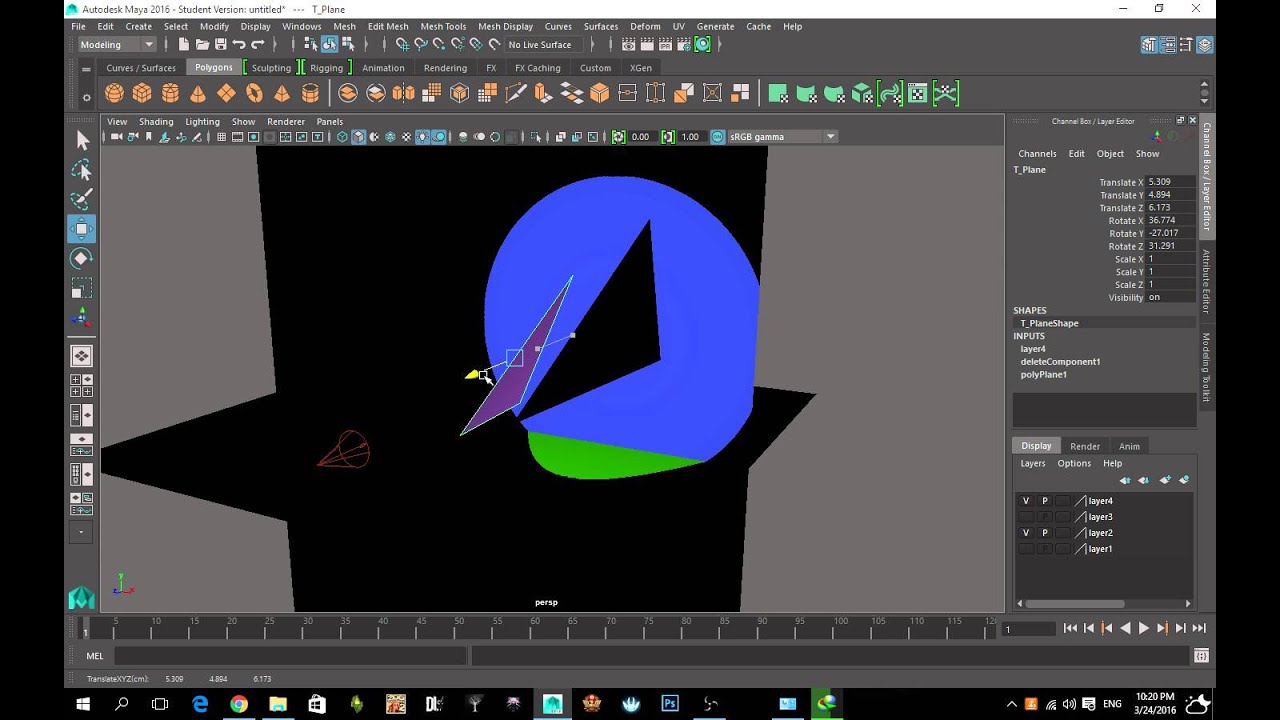Click the Photoshop icon in taskbar
Screen dimensions: 1280x720
(x=670, y=704)
